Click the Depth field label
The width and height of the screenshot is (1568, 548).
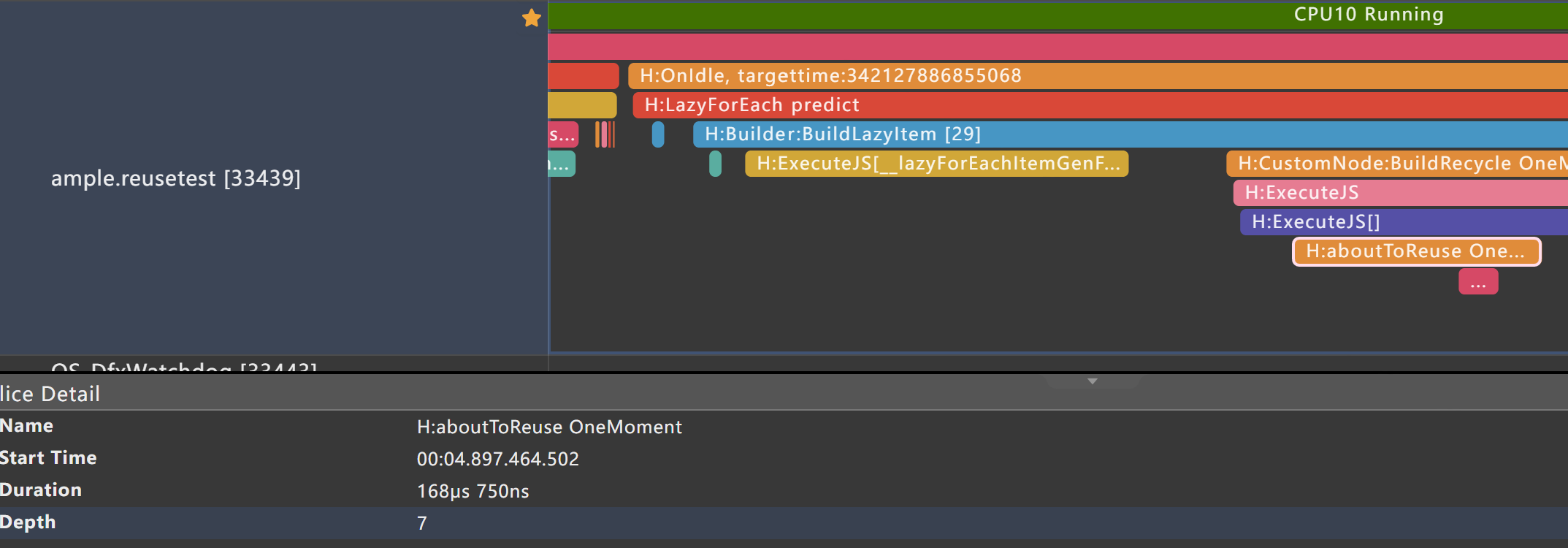[28, 522]
